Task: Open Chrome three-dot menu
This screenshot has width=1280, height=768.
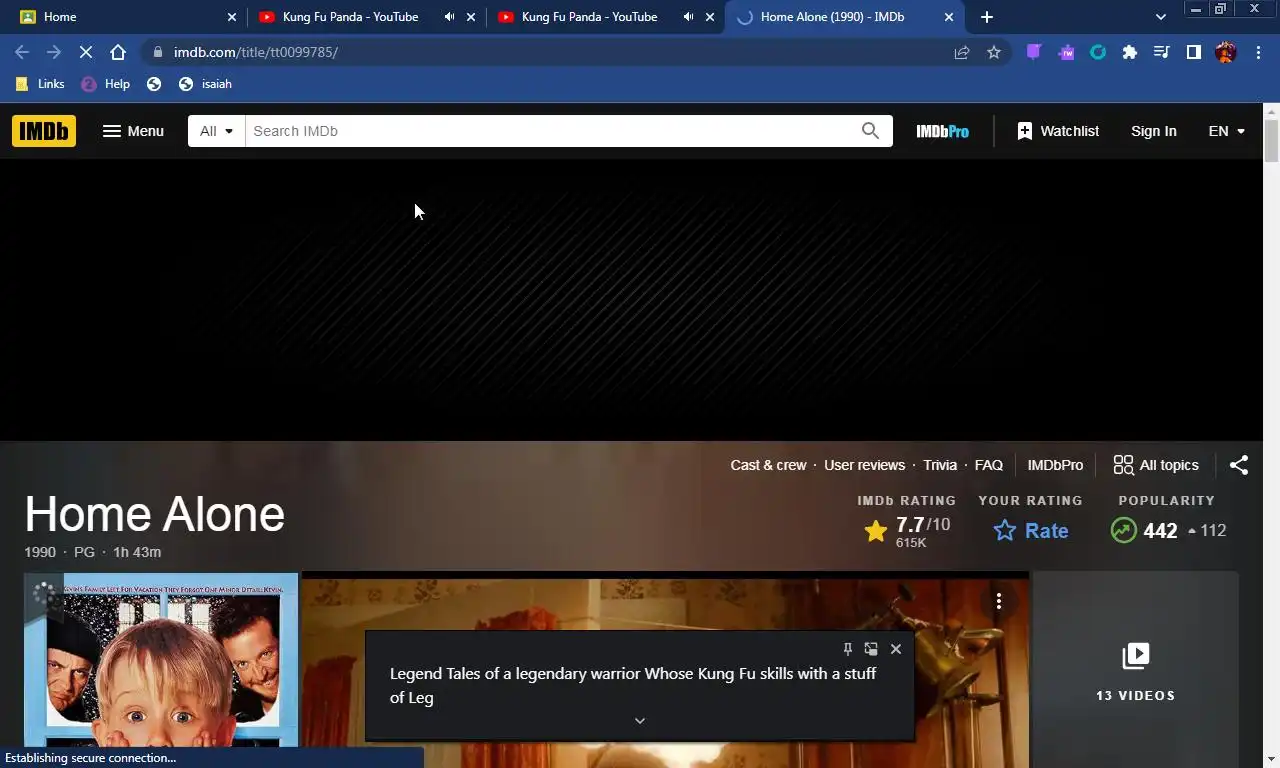Action: (1258, 52)
